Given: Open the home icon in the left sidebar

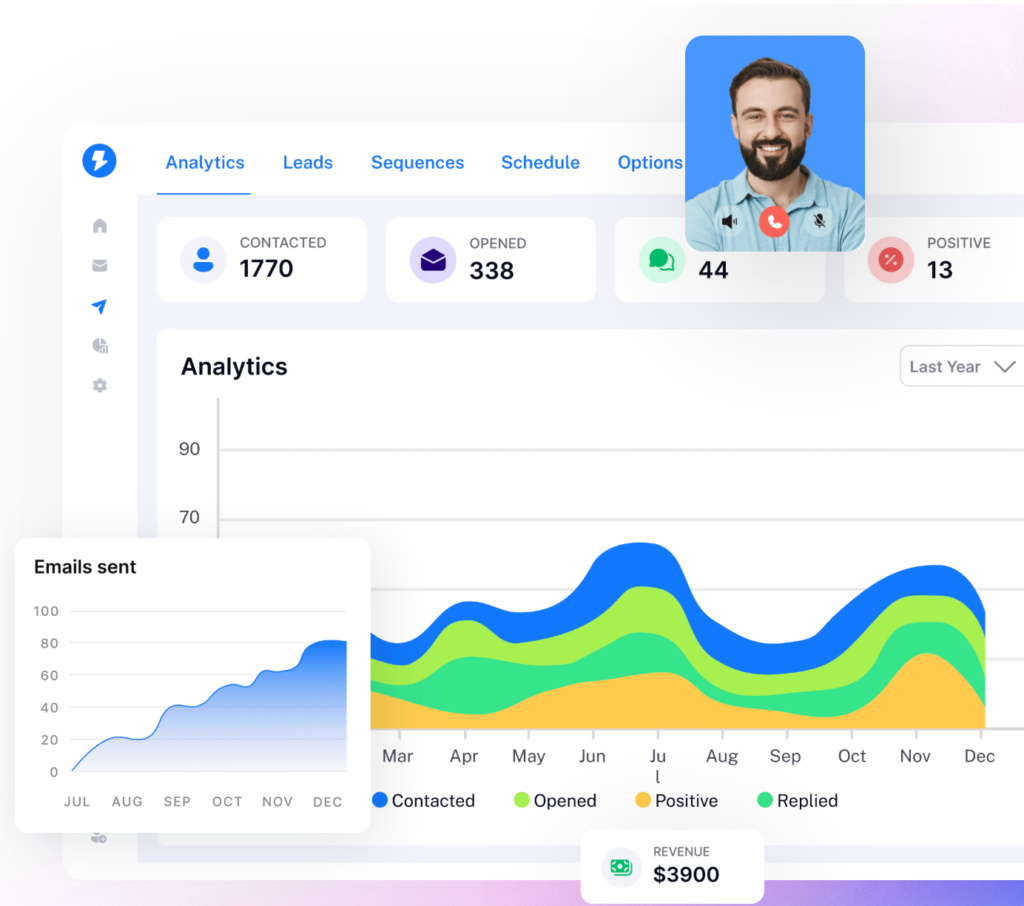Looking at the screenshot, I should point(99,225).
